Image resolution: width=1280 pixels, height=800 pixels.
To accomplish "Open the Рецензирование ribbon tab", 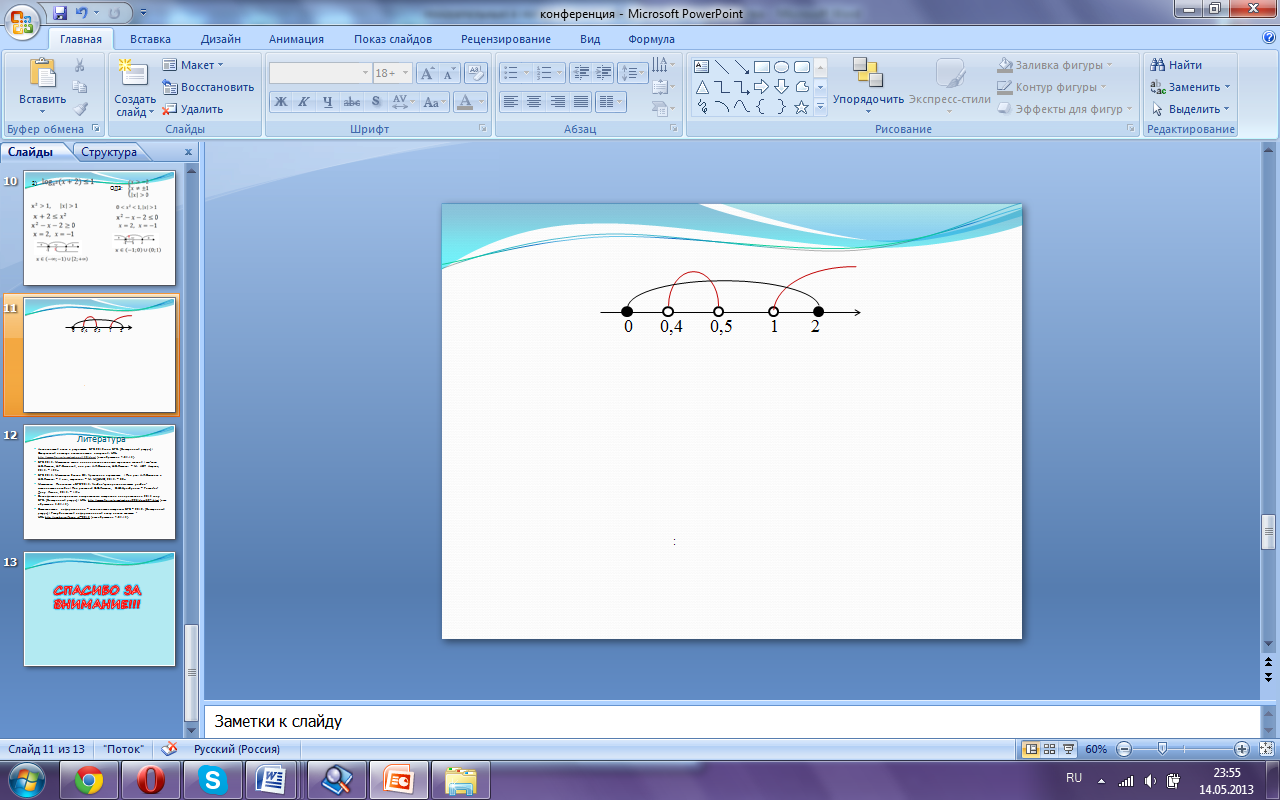I will (506, 39).
